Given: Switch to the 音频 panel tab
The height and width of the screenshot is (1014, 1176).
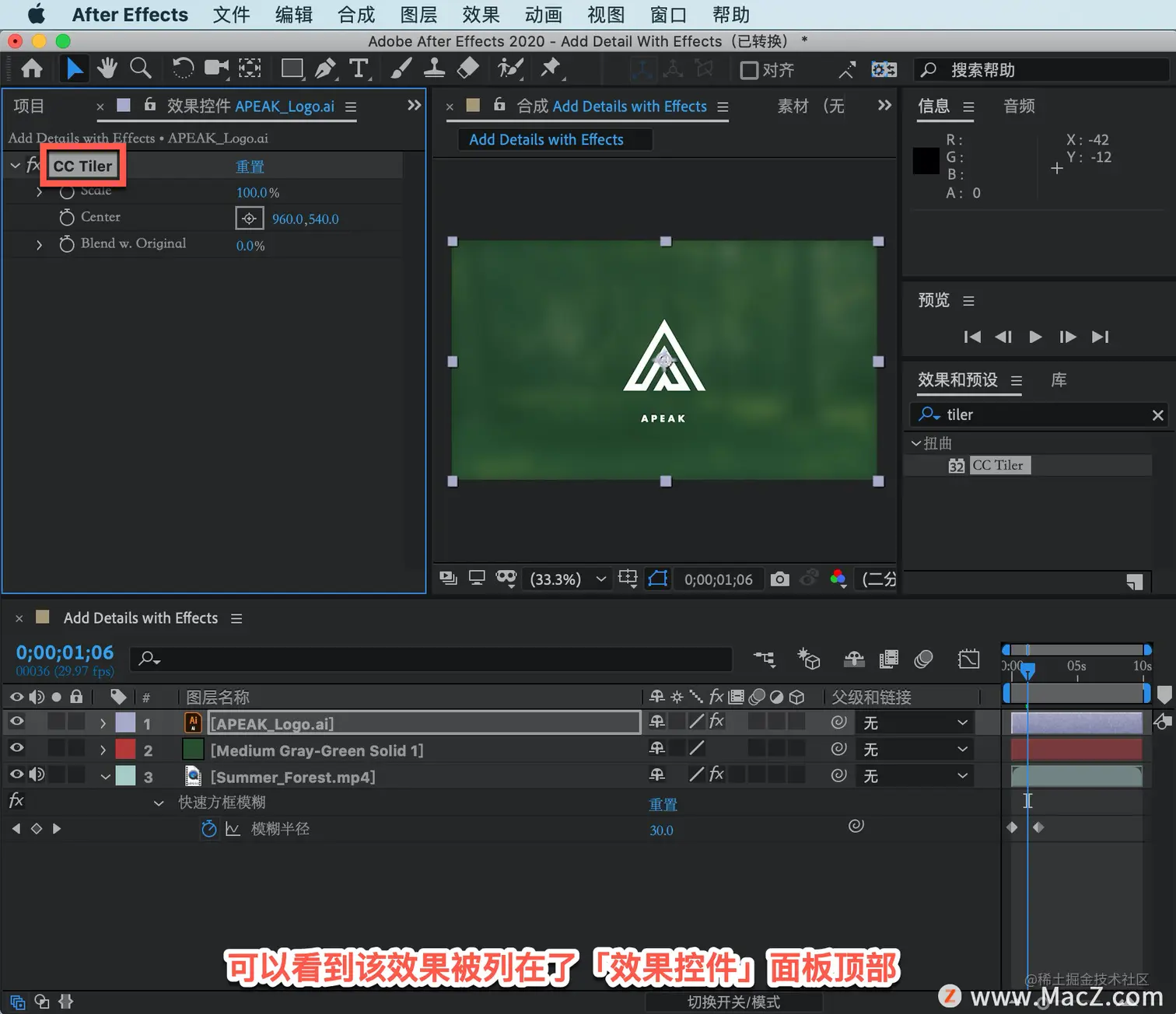Looking at the screenshot, I should 1019,106.
